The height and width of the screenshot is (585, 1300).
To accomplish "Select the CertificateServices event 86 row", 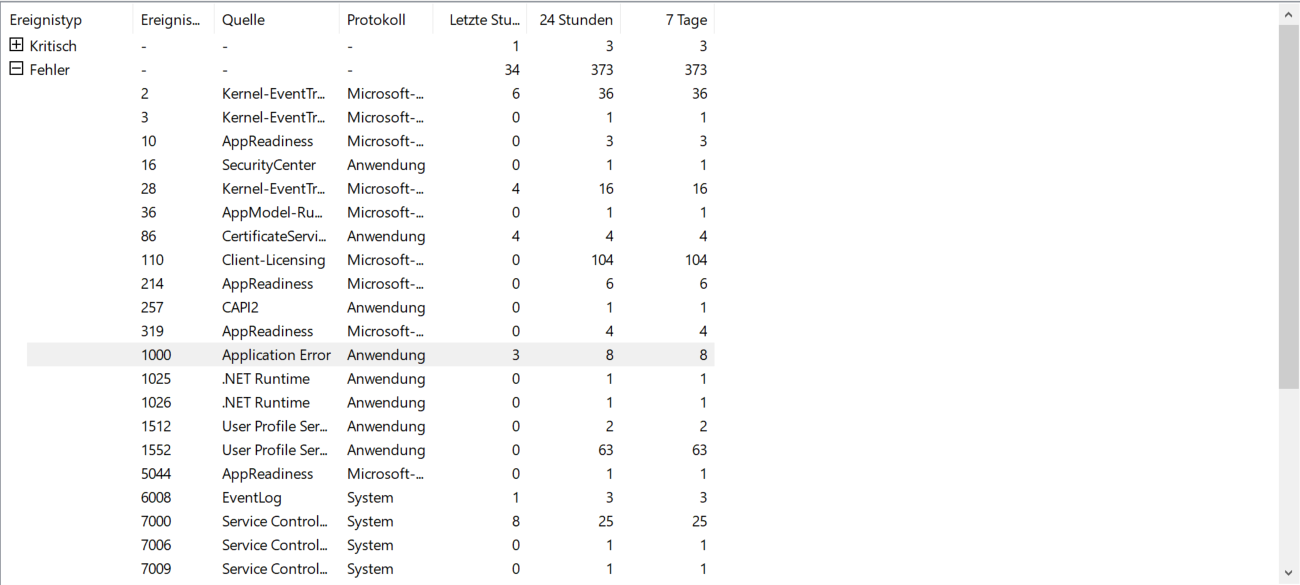I will (x=274, y=237).
